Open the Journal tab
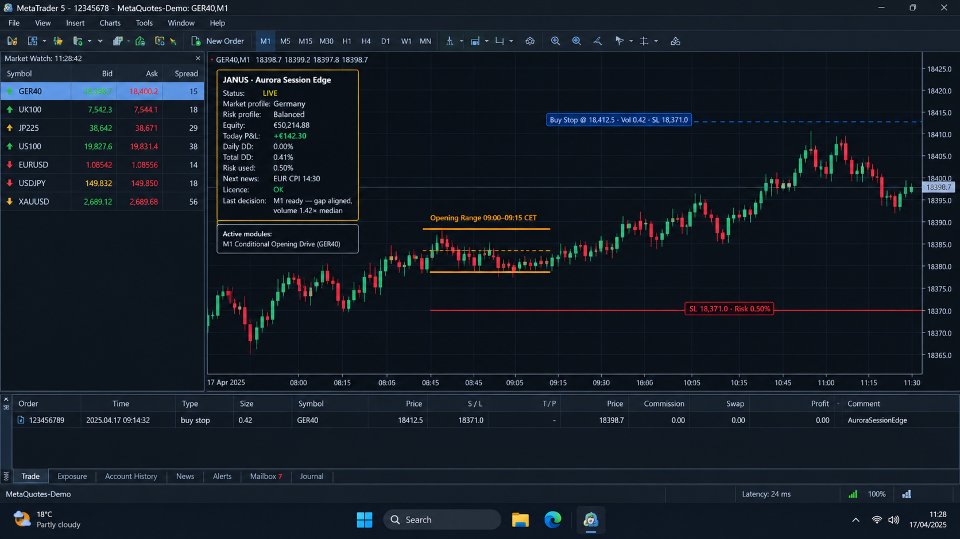Viewport: 960px width, 539px height. pyautogui.click(x=311, y=476)
